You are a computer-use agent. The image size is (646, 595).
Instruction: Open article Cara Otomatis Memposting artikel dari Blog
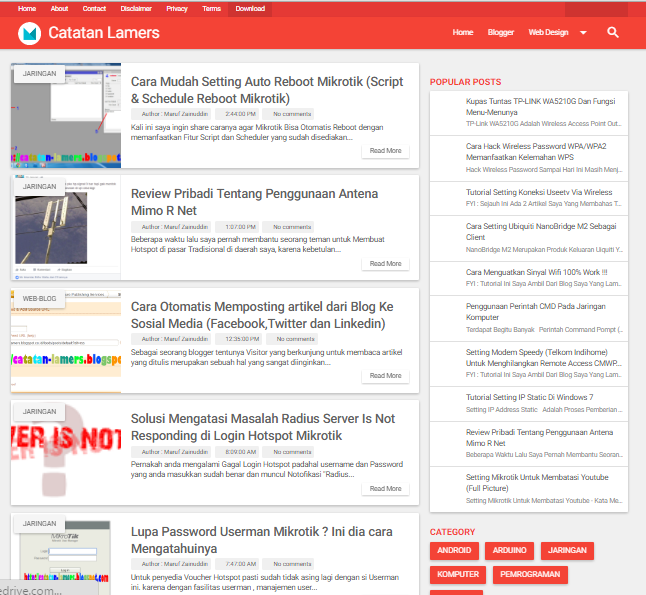point(262,315)
